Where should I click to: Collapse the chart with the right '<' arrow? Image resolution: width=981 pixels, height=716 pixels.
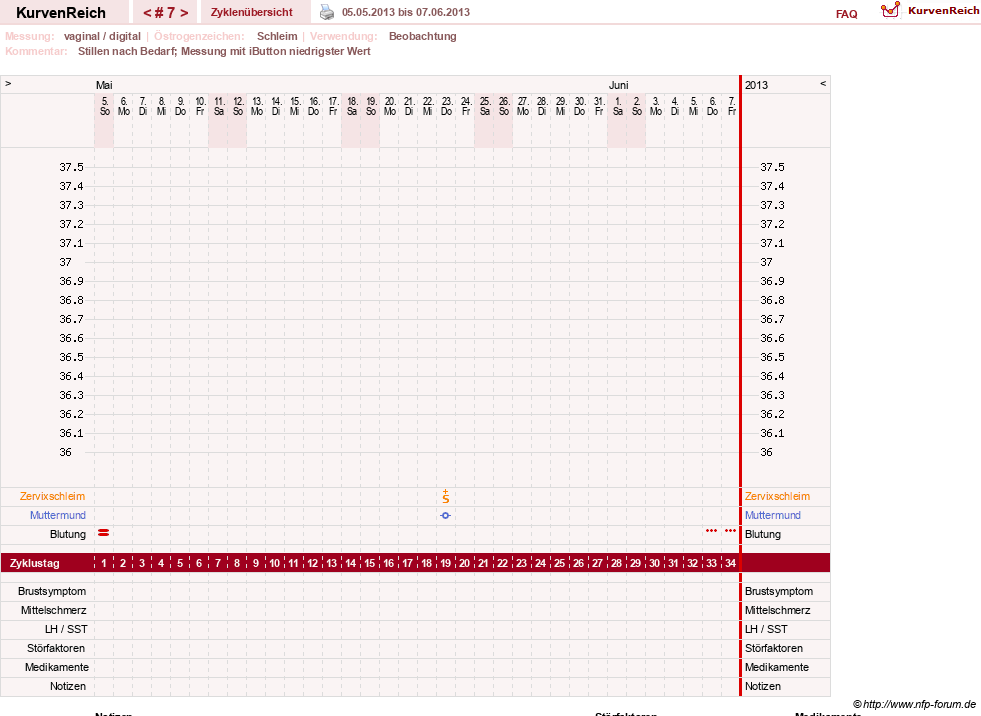click(823, 83)
